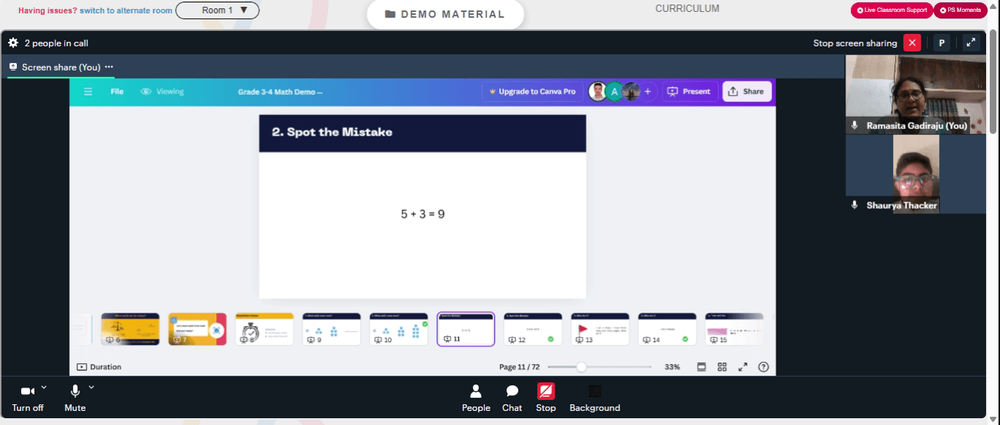
Task: Open call settings gear icon
Action: click(13, 43)
